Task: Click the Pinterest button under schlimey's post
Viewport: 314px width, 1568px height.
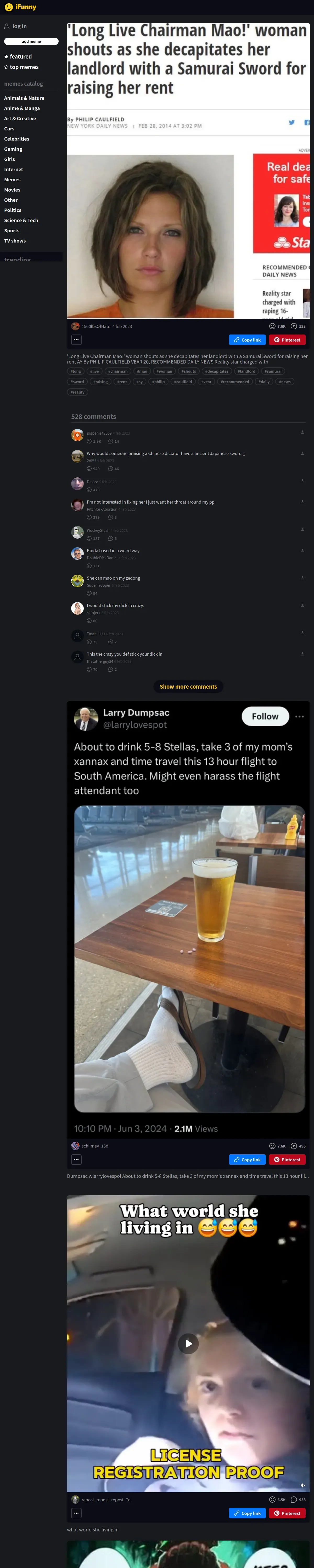Action: pyautogui.click(x=287, y=1160)
